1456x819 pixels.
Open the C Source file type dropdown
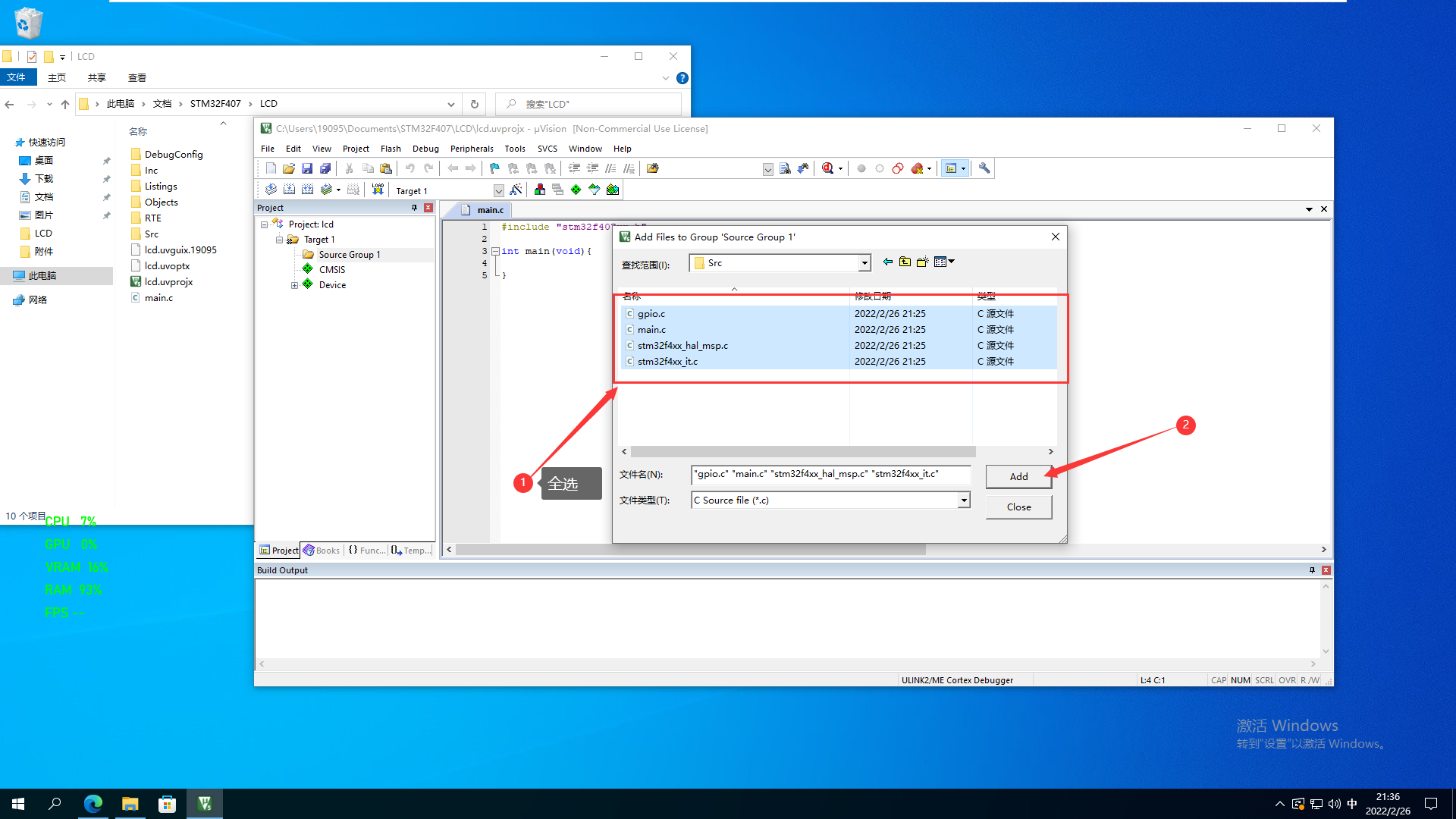[x=963, y=500]
